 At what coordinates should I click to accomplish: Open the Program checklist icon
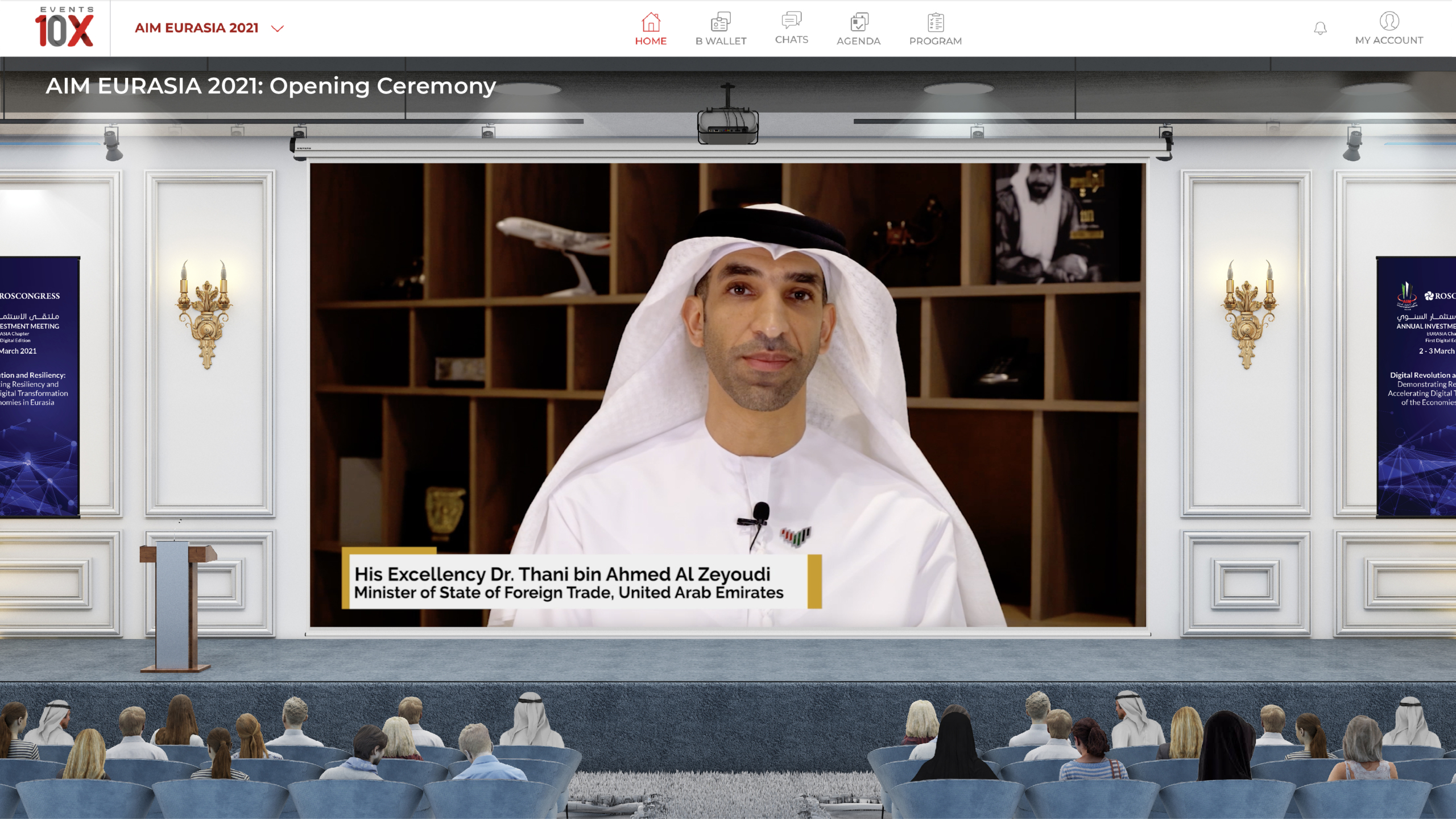tap(936, 22)
